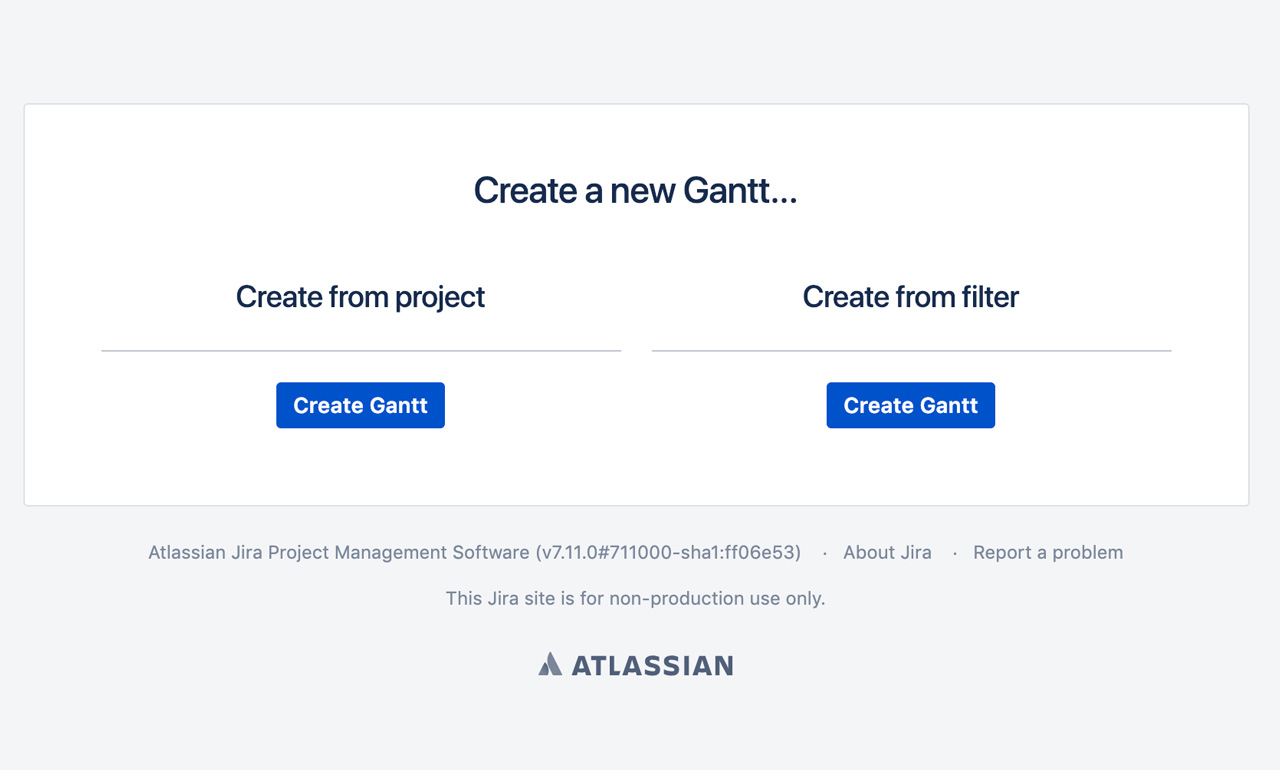Open the About Jira link

click(887, 551)
